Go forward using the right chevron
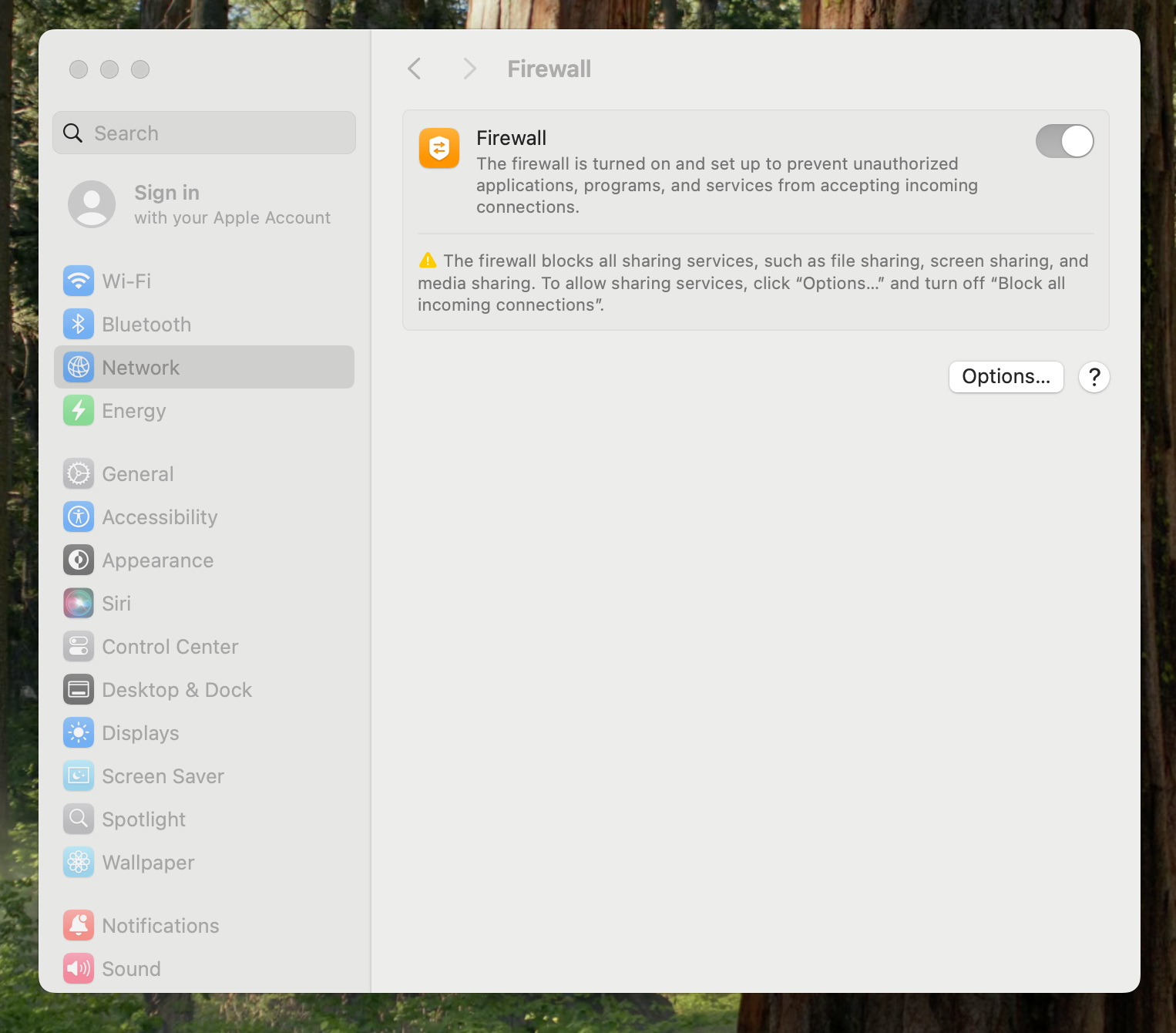1176x1033 pixels. [x=469, y=69]
